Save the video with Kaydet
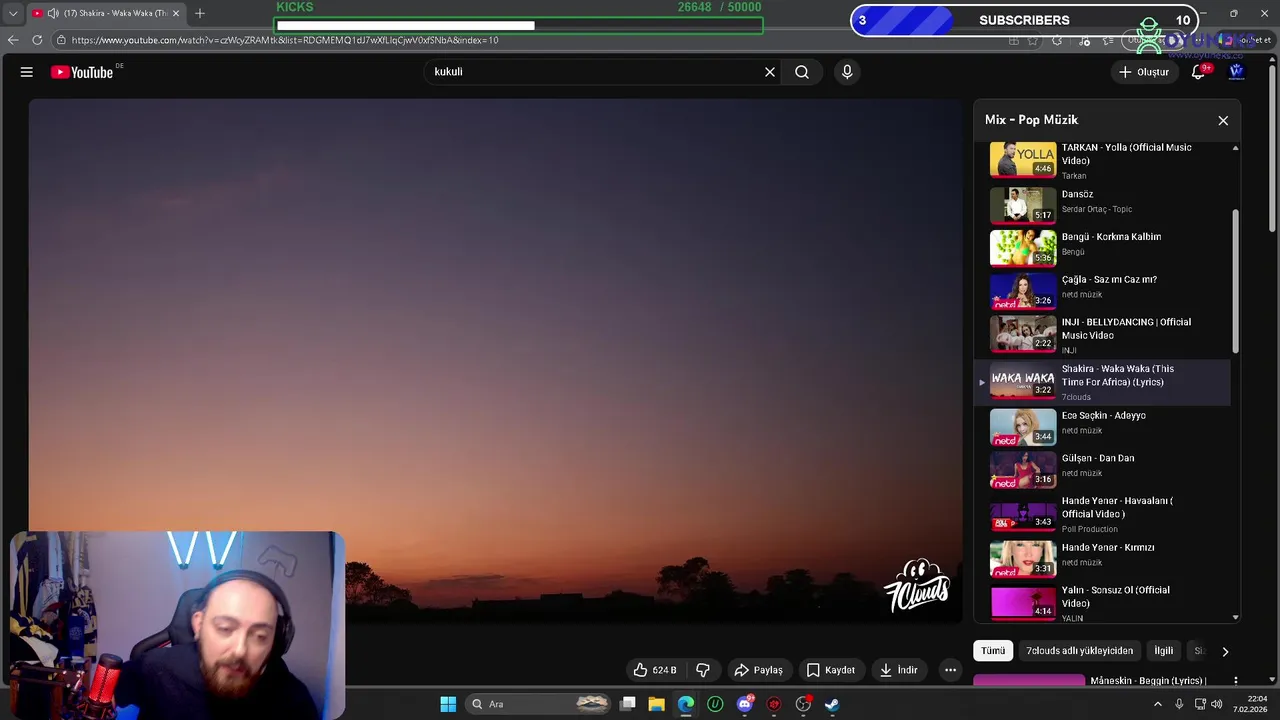 pos(831,670)
